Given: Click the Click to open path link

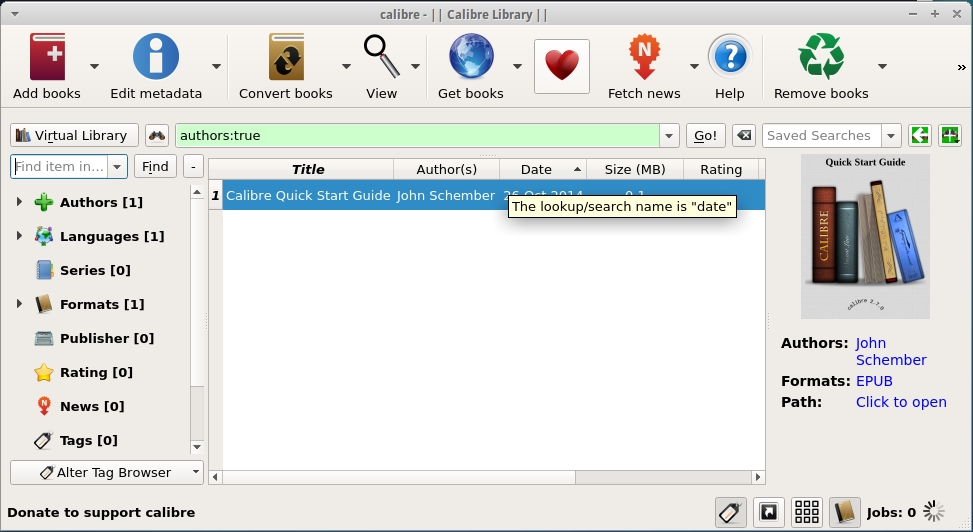Looking at the screenshot, I should click(901, 402).
